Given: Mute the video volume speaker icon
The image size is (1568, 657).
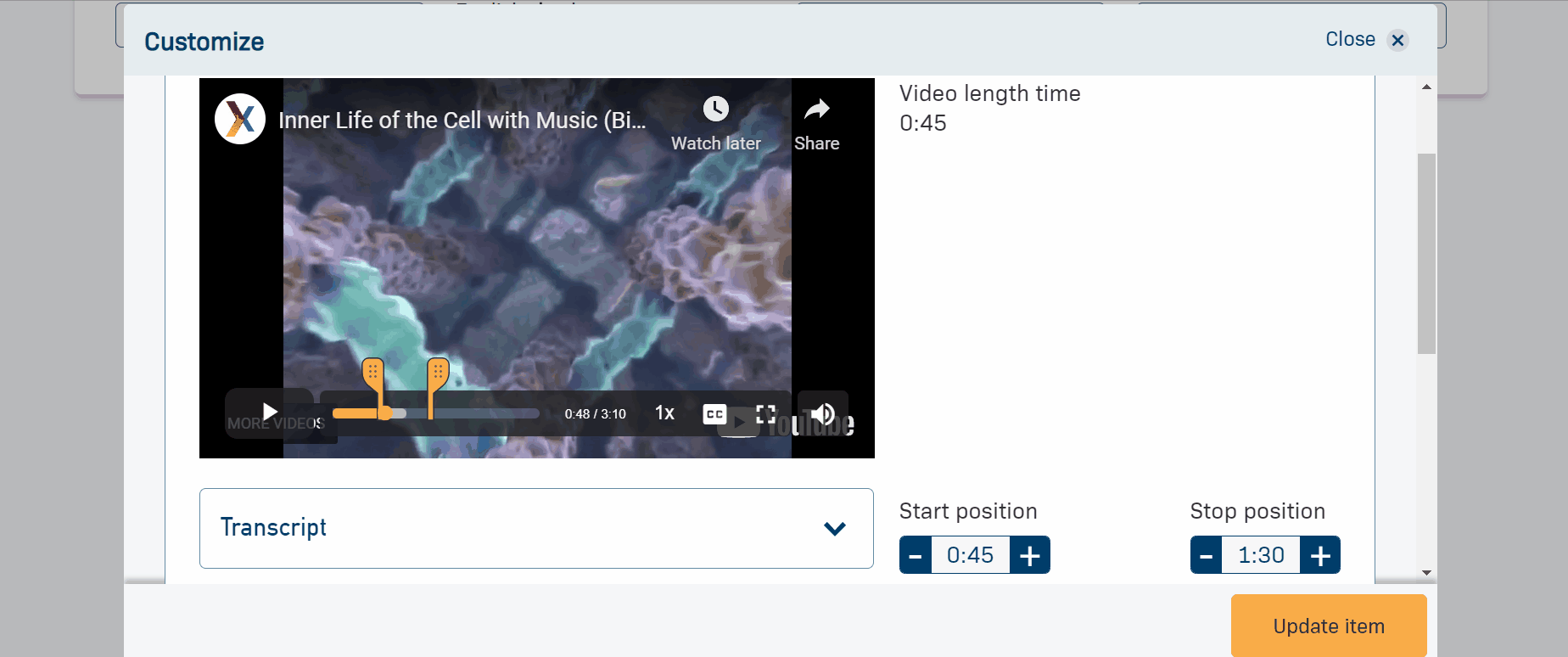Looking at the screenshot, I should tap(822, 413).
